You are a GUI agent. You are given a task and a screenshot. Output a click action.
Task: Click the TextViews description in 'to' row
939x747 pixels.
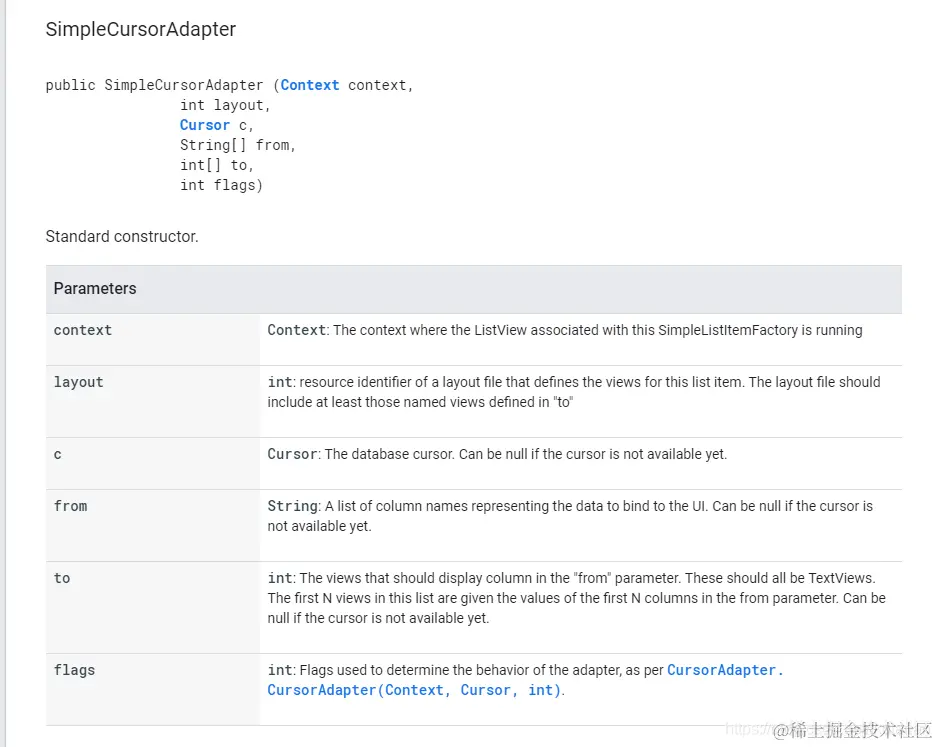576,598
